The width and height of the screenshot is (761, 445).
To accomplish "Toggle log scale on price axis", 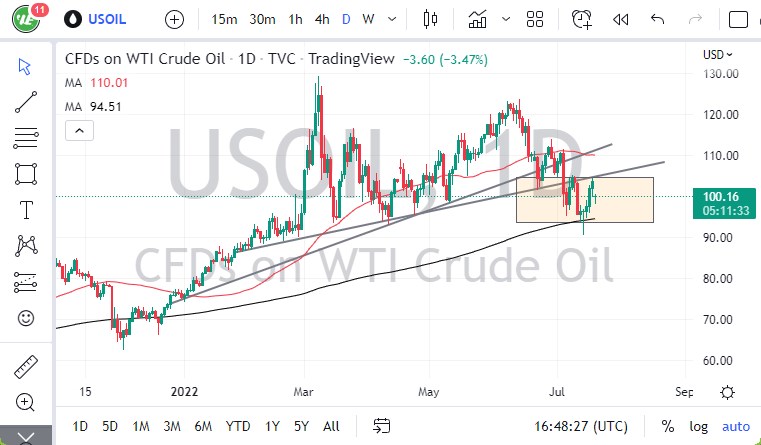I will click(696, 425).
